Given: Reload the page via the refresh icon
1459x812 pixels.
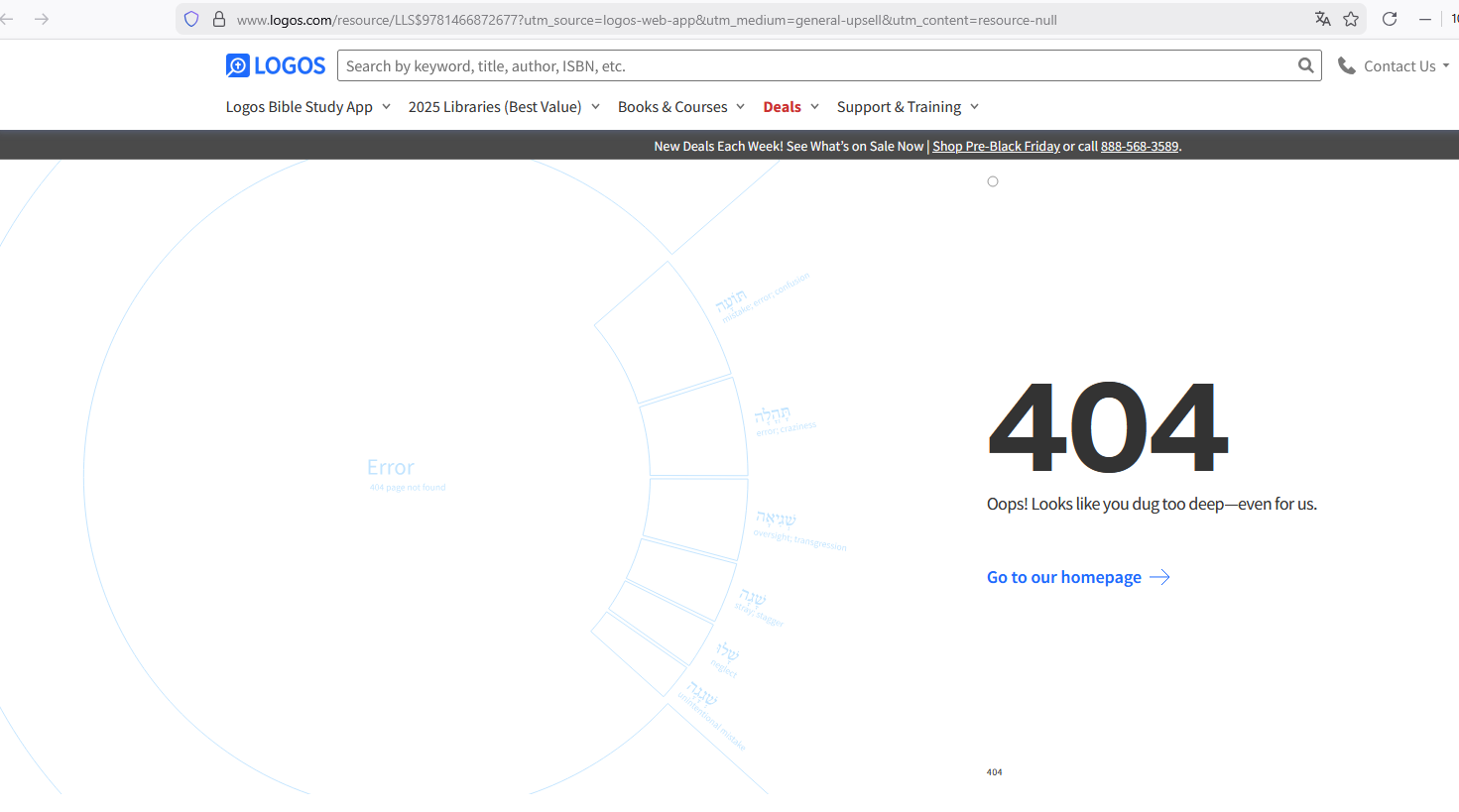Looking at the screenshot, I should coord(1389,18).
